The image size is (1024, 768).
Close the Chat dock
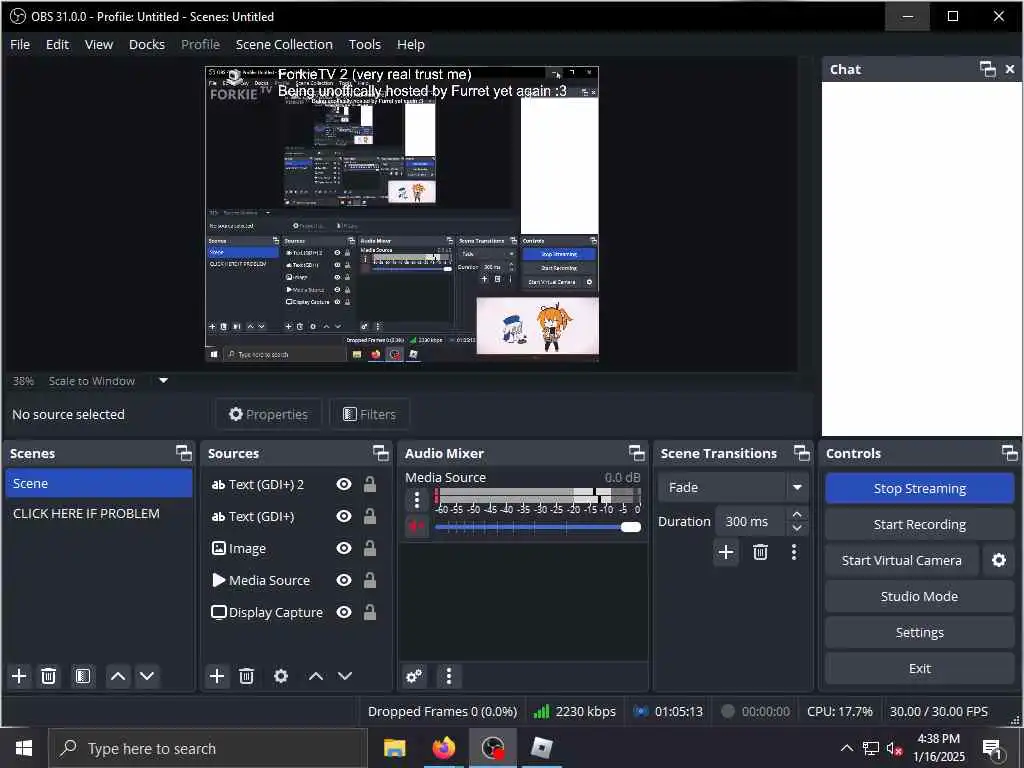(1010, 69)
